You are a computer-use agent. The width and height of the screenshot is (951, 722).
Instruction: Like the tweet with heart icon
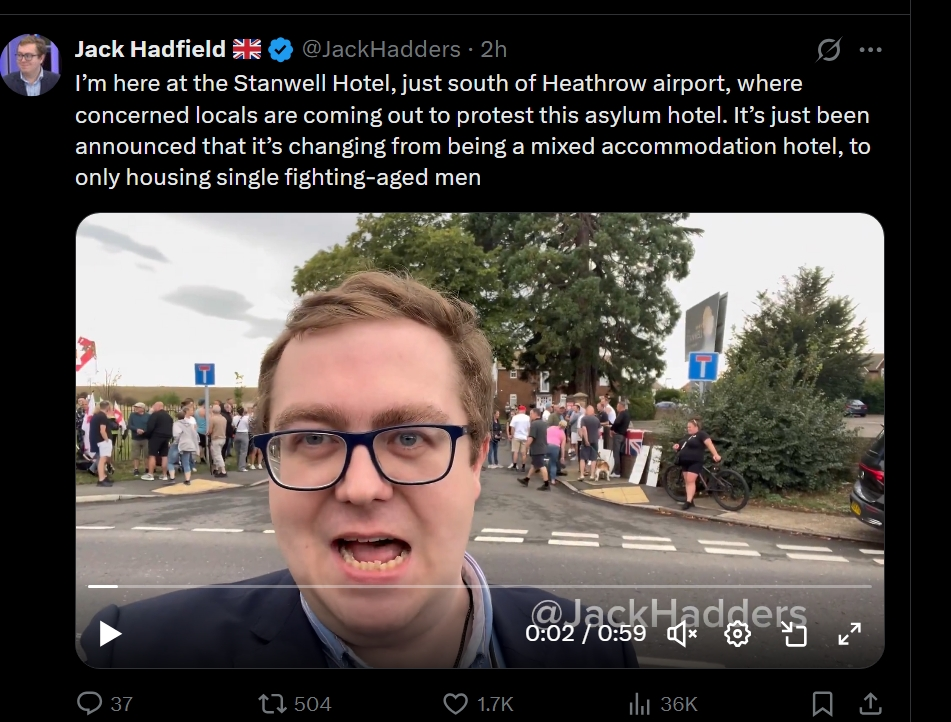tap(455, 703)
